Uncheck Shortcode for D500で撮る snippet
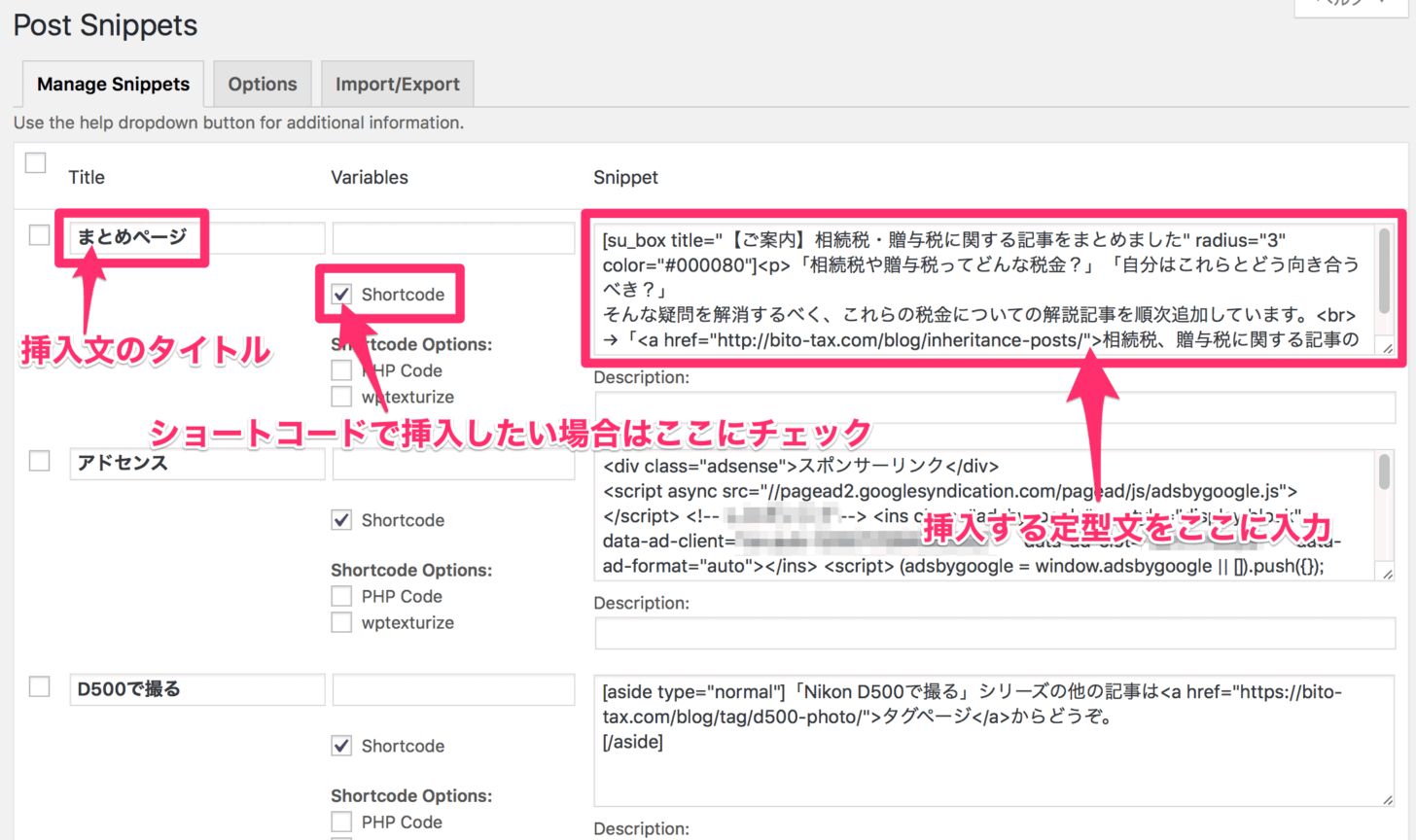 click(341, 746)
